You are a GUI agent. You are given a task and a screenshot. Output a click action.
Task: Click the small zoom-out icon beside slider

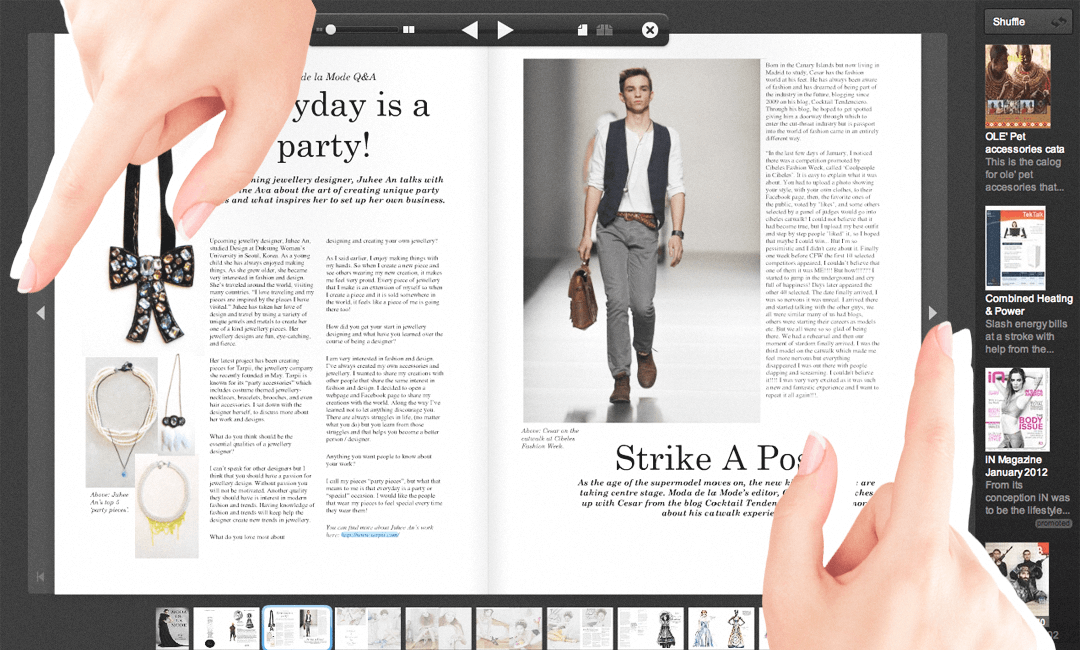pyautogui.click(x=319, y=30)
